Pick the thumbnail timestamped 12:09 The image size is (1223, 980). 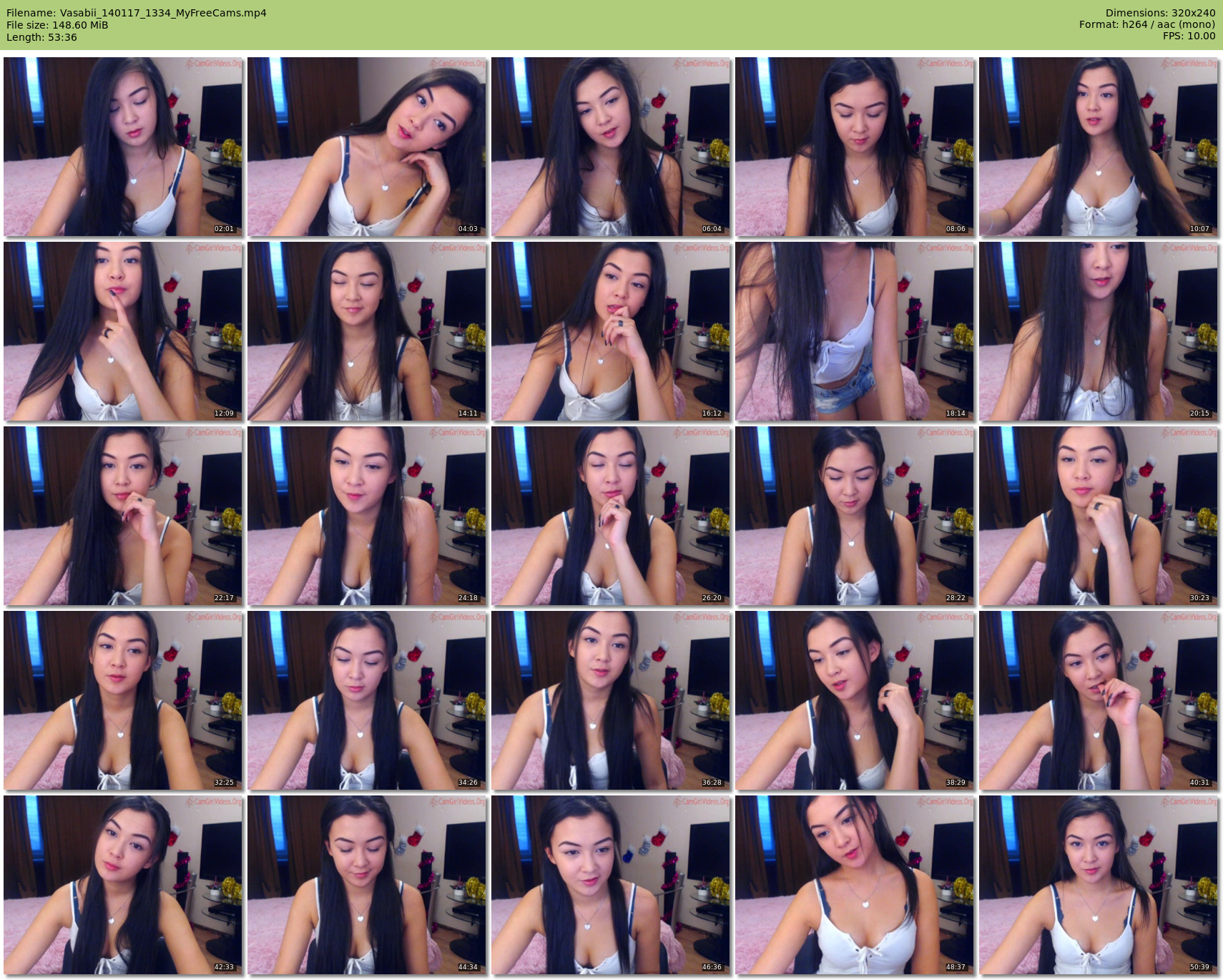point(123,331)
